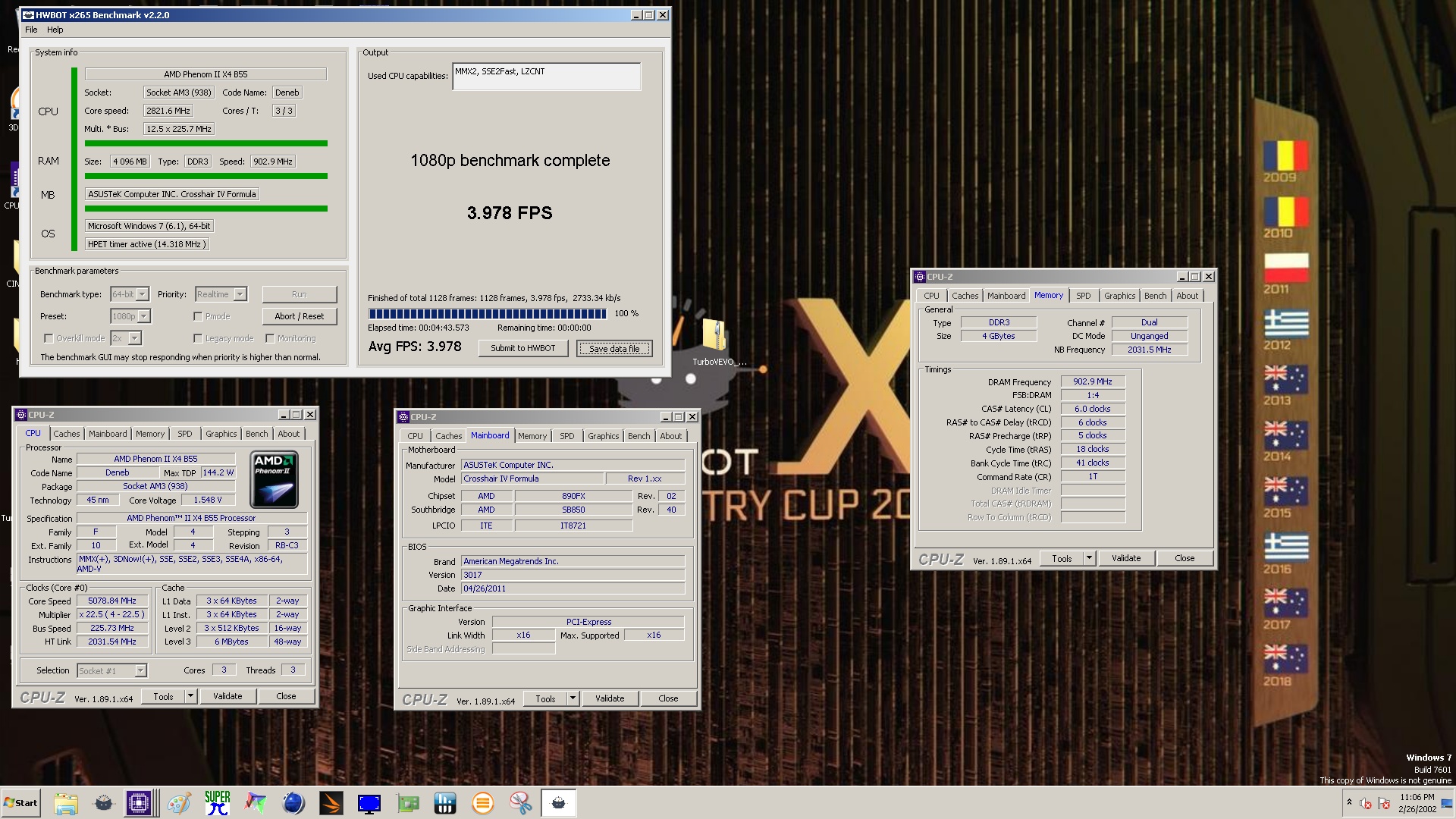Open the Benchmark type 64-bit dropdown

pos(129,294)
